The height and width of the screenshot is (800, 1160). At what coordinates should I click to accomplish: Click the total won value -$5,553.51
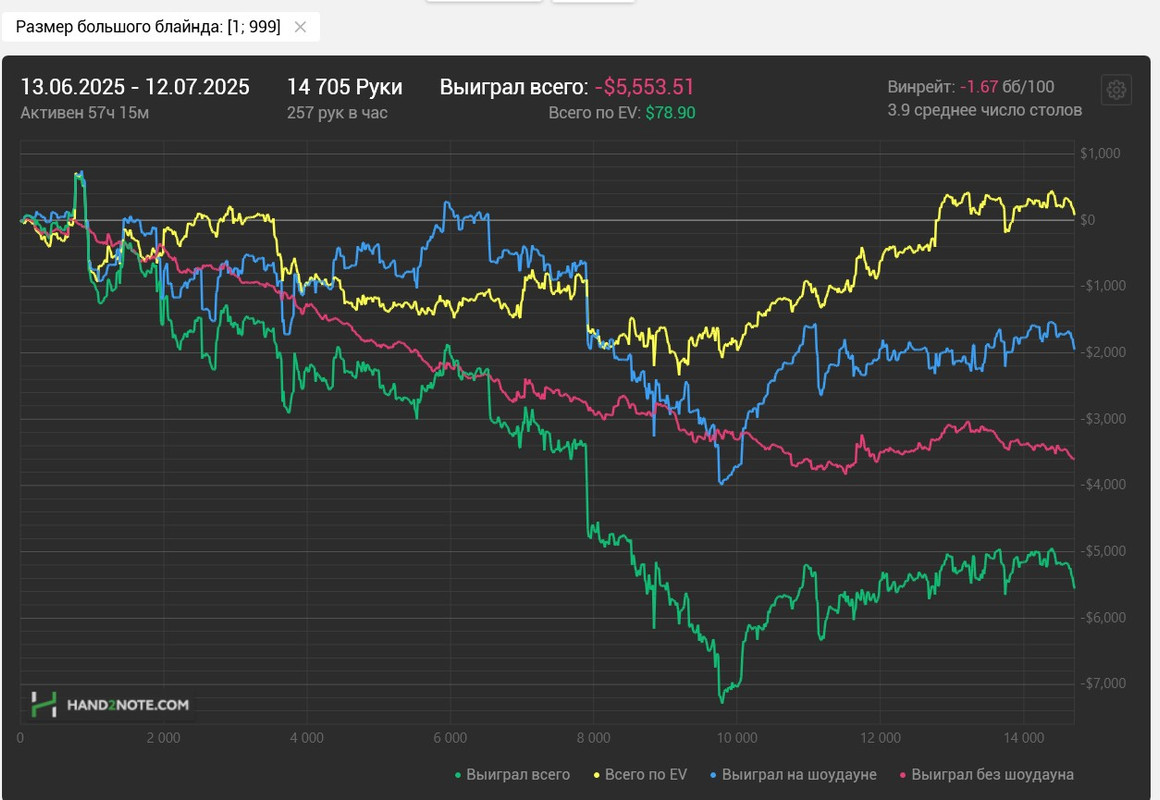pos(644,87)
